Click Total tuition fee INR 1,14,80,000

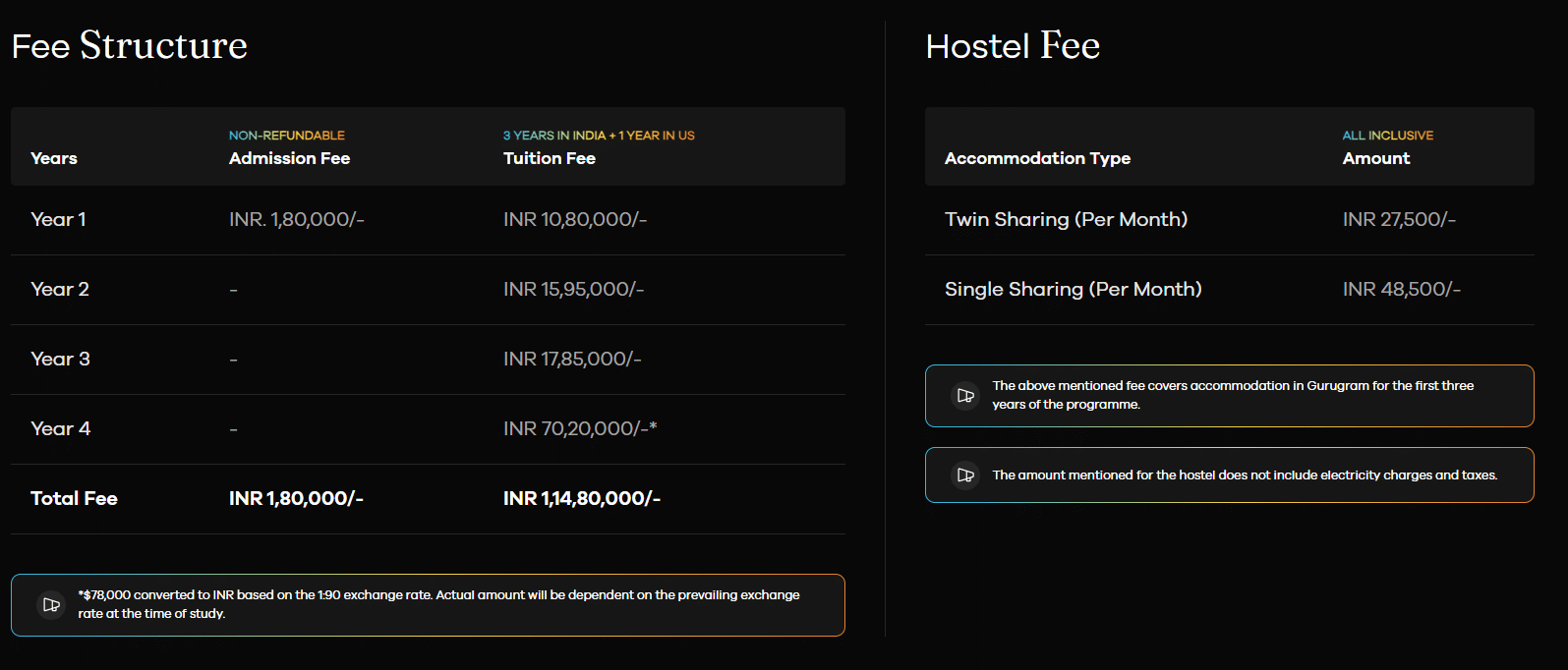click(581, 499)
